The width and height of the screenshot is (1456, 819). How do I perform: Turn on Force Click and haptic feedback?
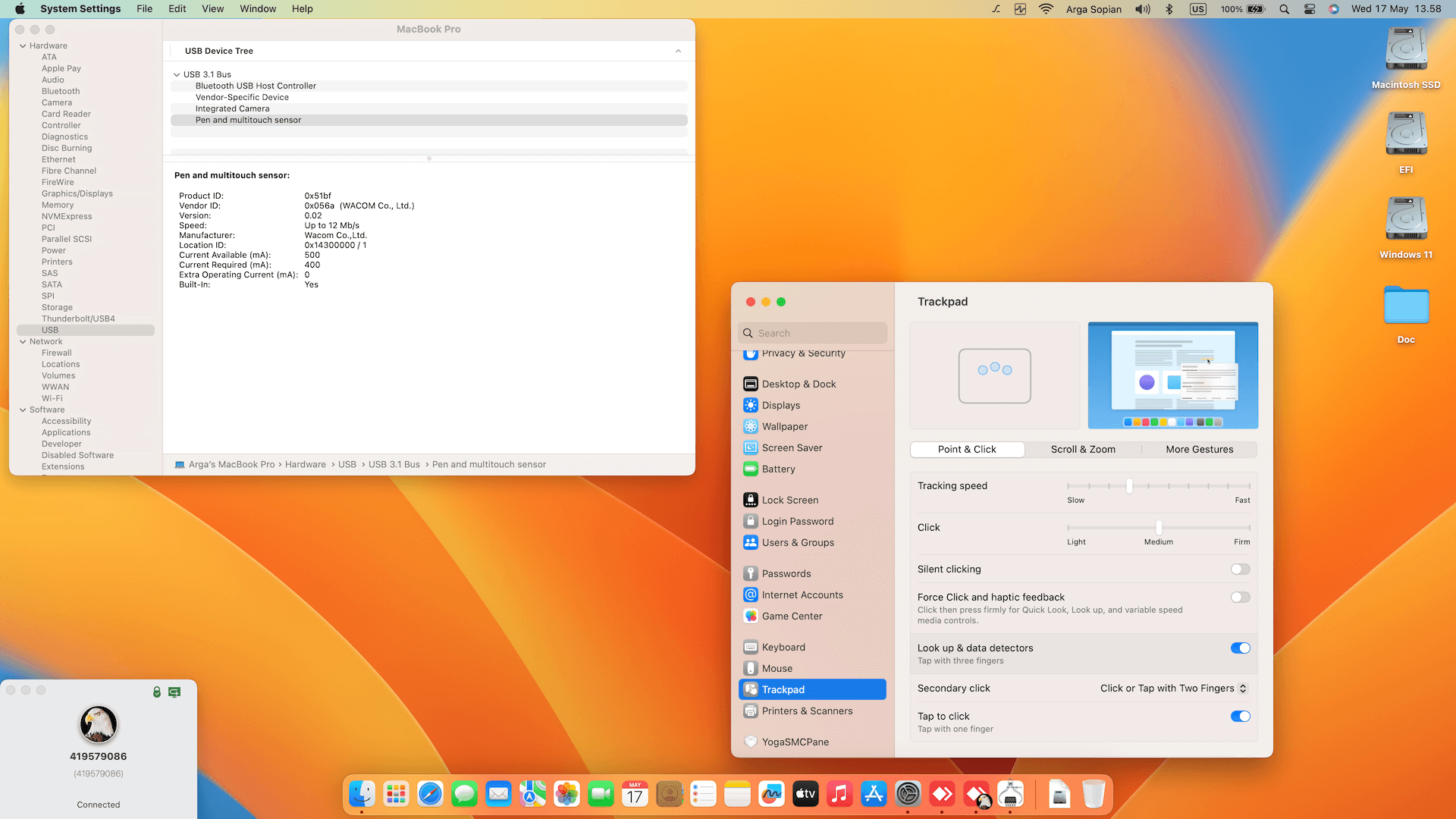pos(1240,597)
